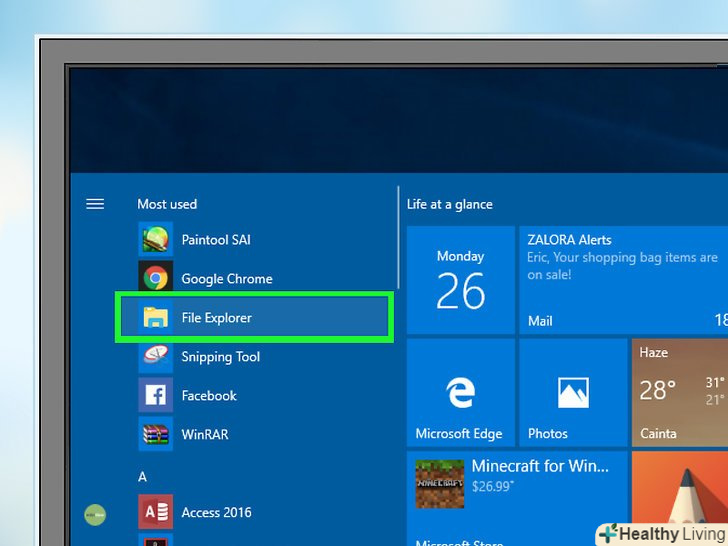Image resolution: width=728 pixels, height=546 pixels.
Task: Jump to the letter A app group
Action: 143,477
